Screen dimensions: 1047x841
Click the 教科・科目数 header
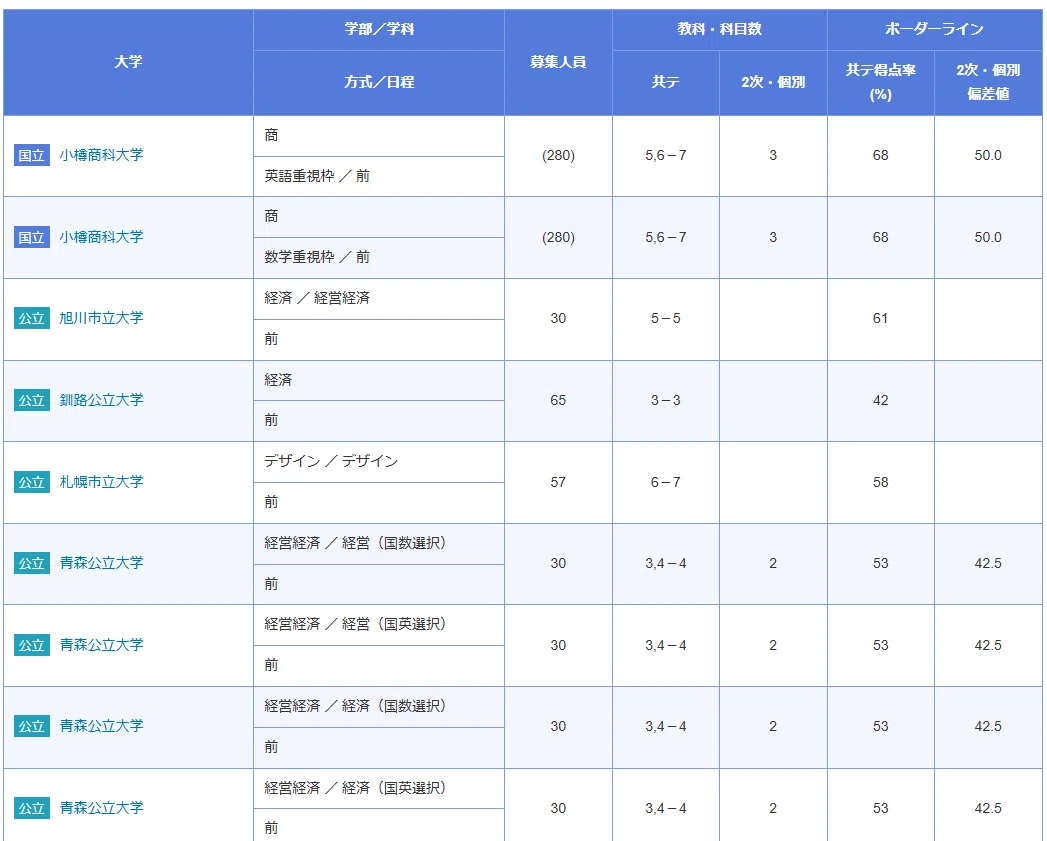point(719,29)
